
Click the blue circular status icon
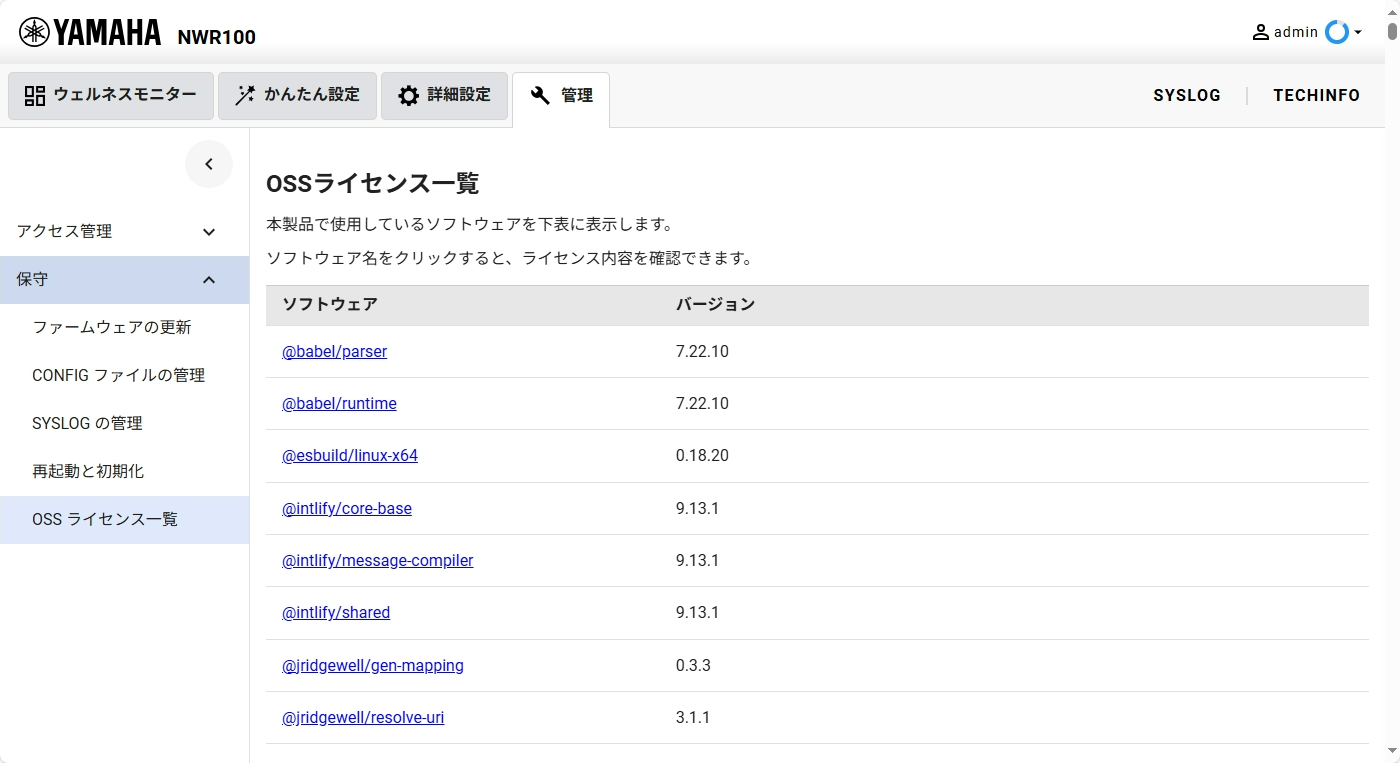click(x=1336, y=32)
